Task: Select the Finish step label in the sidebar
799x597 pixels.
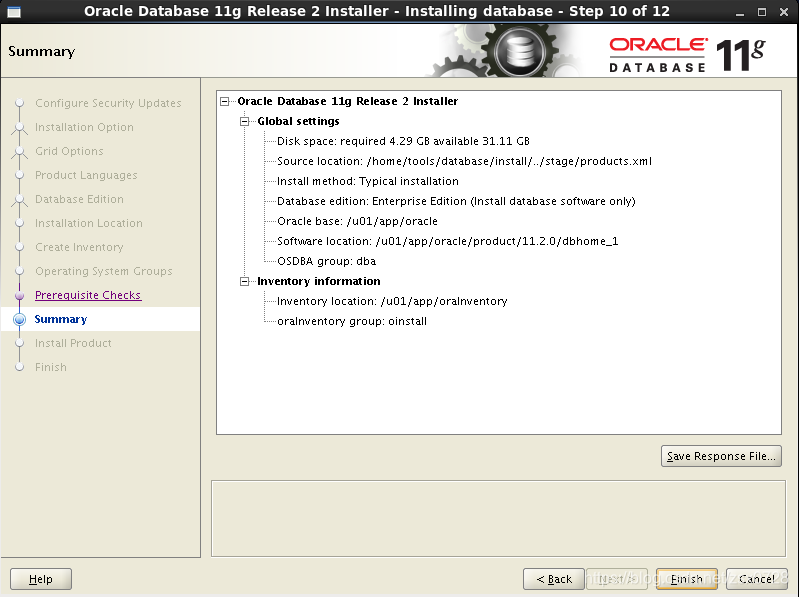Action: pyautogui.click(x=50, y=367)
